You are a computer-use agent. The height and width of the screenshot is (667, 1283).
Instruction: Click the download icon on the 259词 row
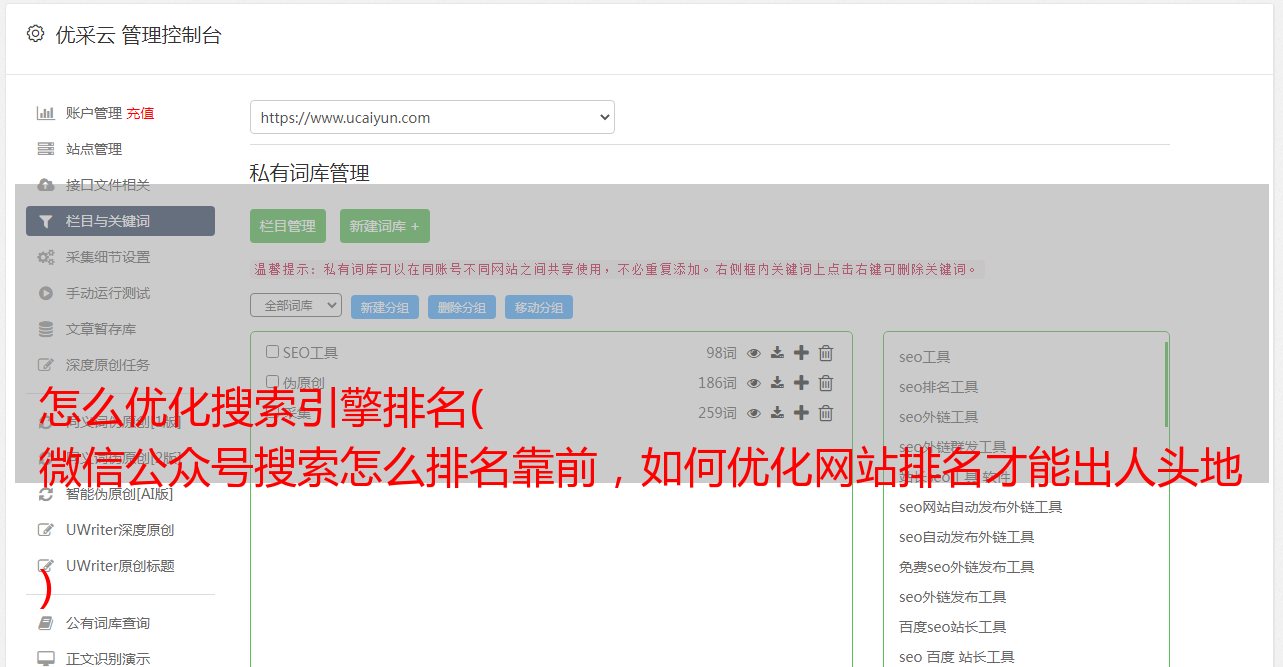(x=777, y=413)
